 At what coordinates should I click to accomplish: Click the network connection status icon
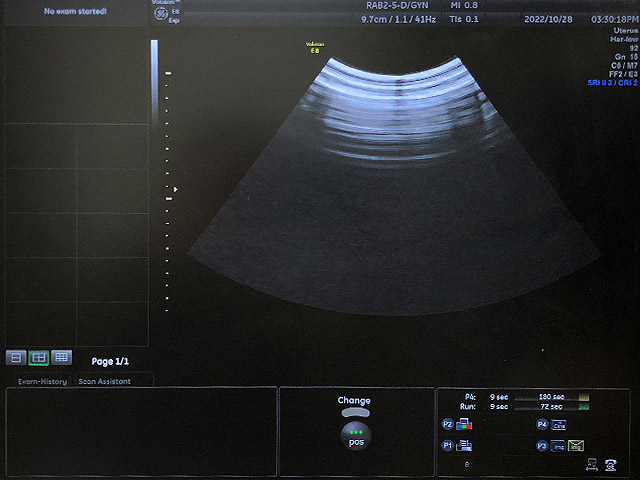pyautogui.click(x=592, y=464)
